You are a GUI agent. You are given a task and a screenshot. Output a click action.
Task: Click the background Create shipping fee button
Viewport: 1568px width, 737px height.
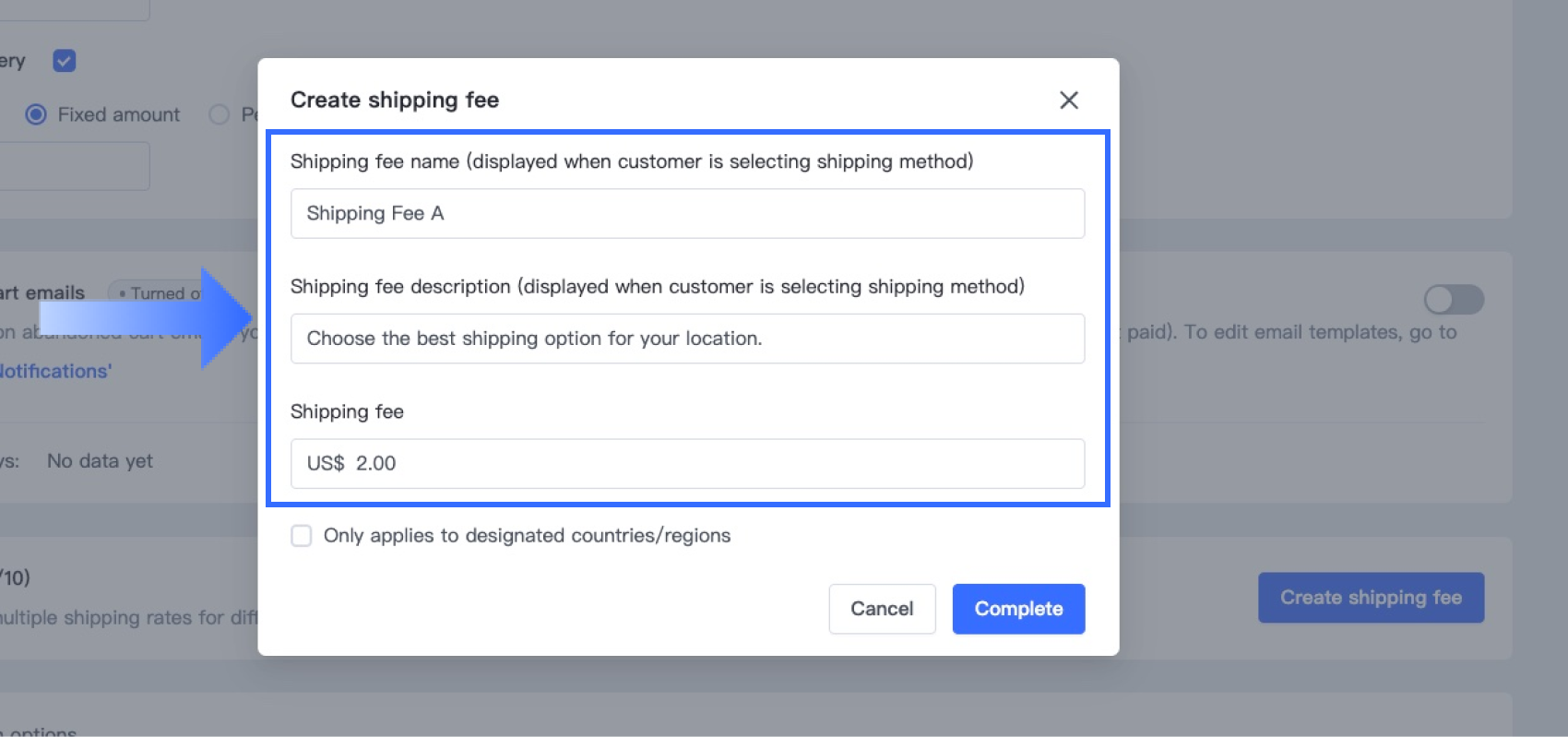click(1370, 598)
